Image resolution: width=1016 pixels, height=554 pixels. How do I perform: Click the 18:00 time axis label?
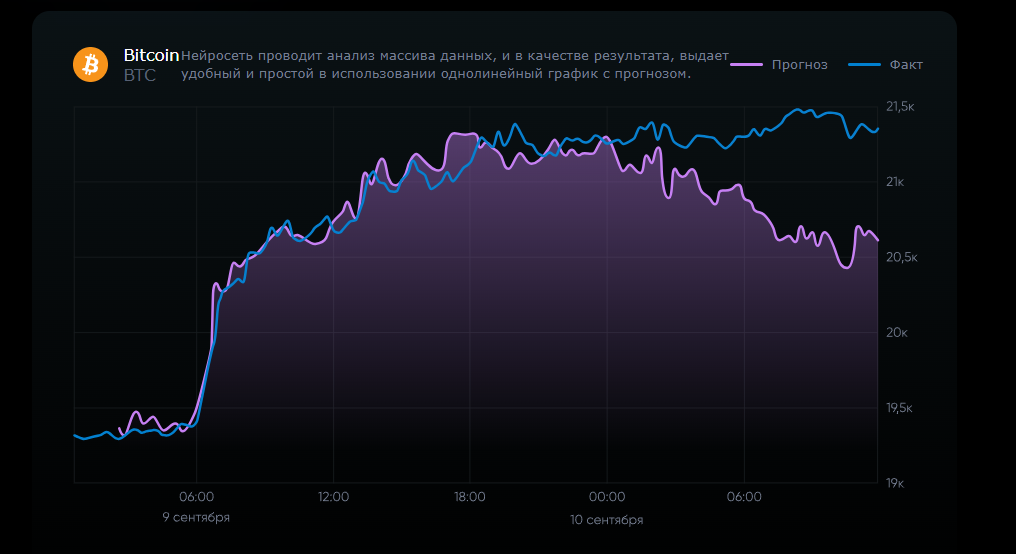(470, 497)
